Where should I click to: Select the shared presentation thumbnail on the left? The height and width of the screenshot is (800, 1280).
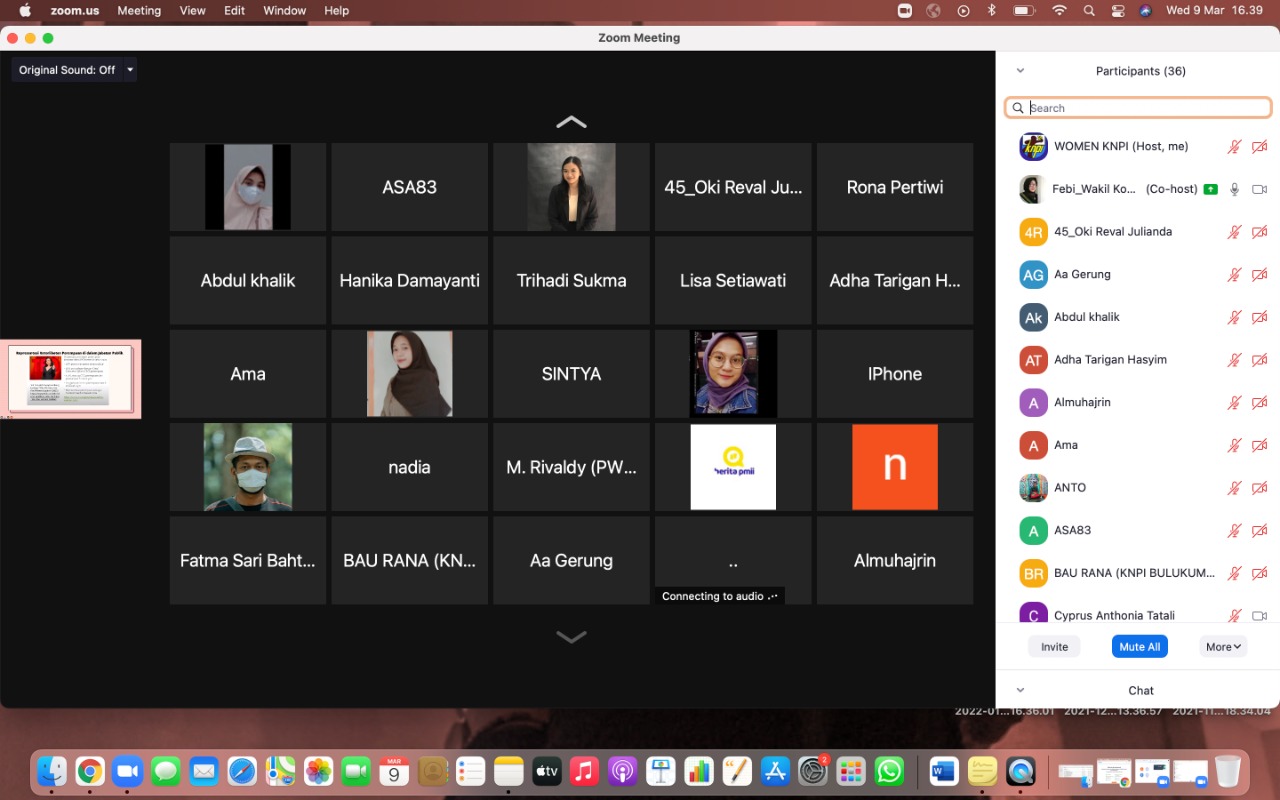pyautogui.click(x=70, y=379)
